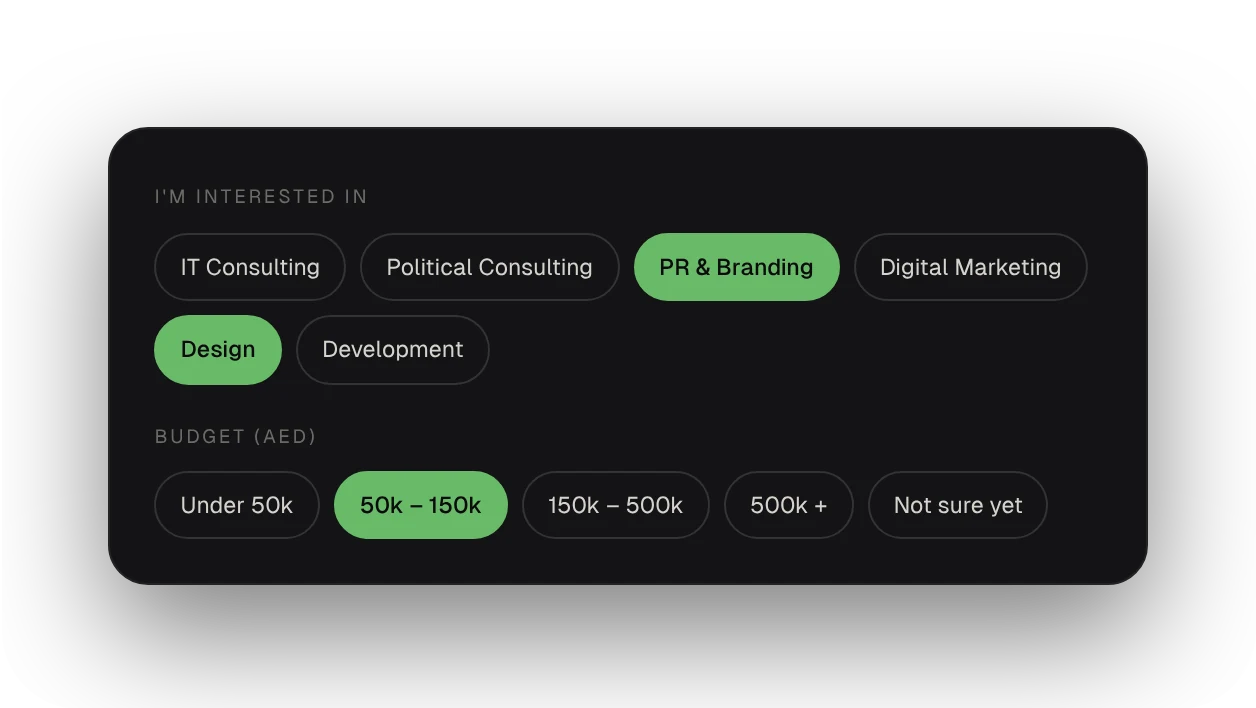
Task: Click the BUDGET (AED) section label
Action: [x=236, y=437]
